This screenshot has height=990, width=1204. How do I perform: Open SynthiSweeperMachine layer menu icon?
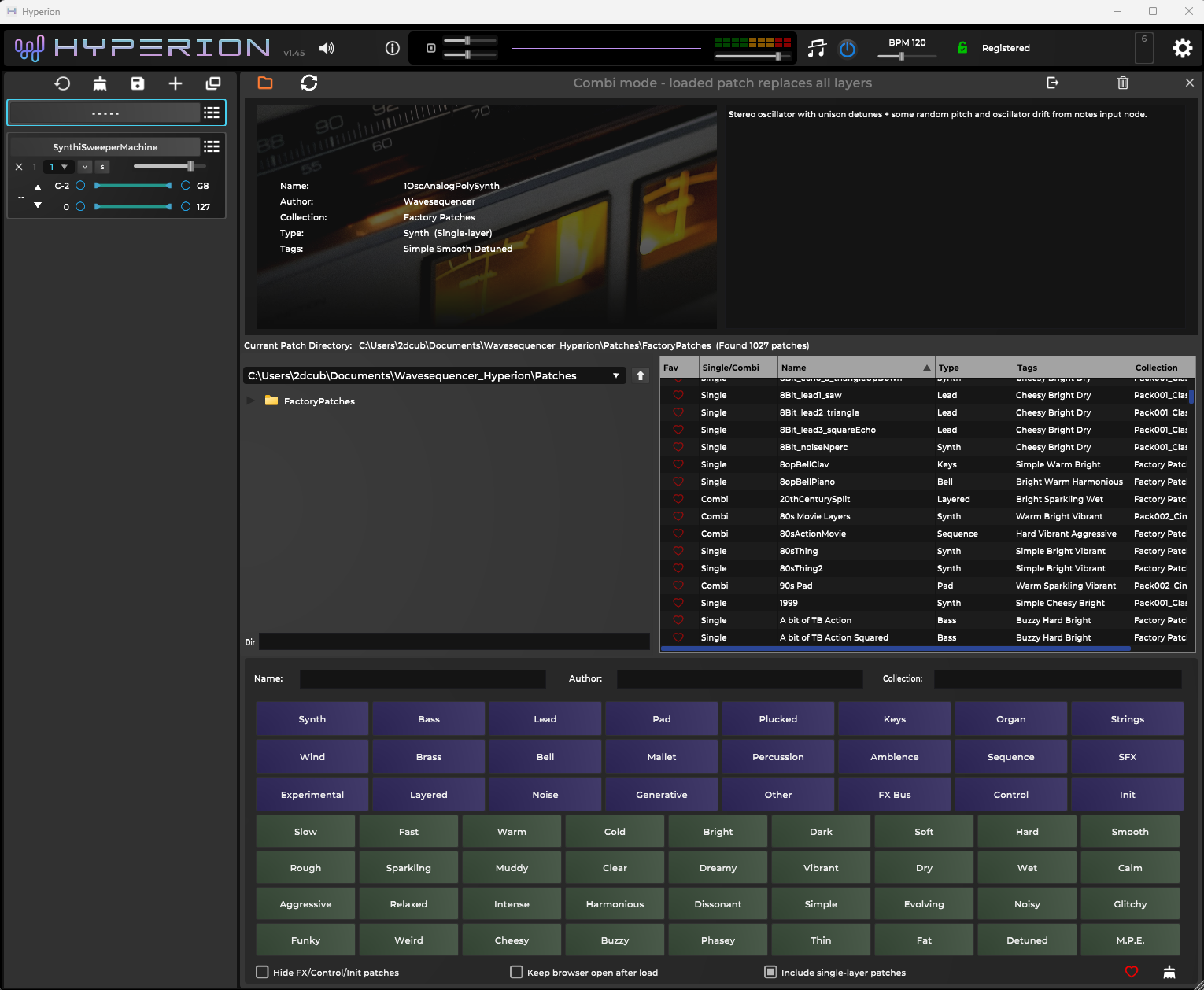pos(212,146)
